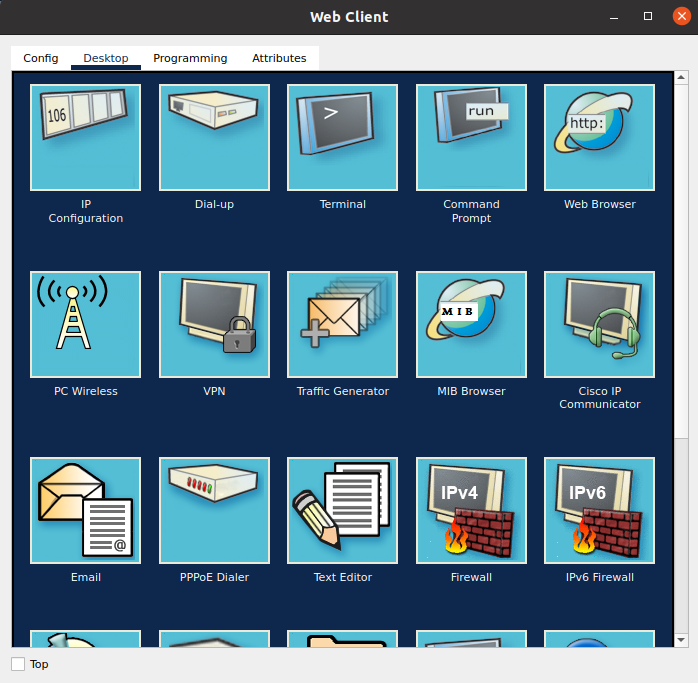The height and width of the screenshot is (683, 698).
Task: Launch the PPPoE Dialer
Action: [214, 510]
